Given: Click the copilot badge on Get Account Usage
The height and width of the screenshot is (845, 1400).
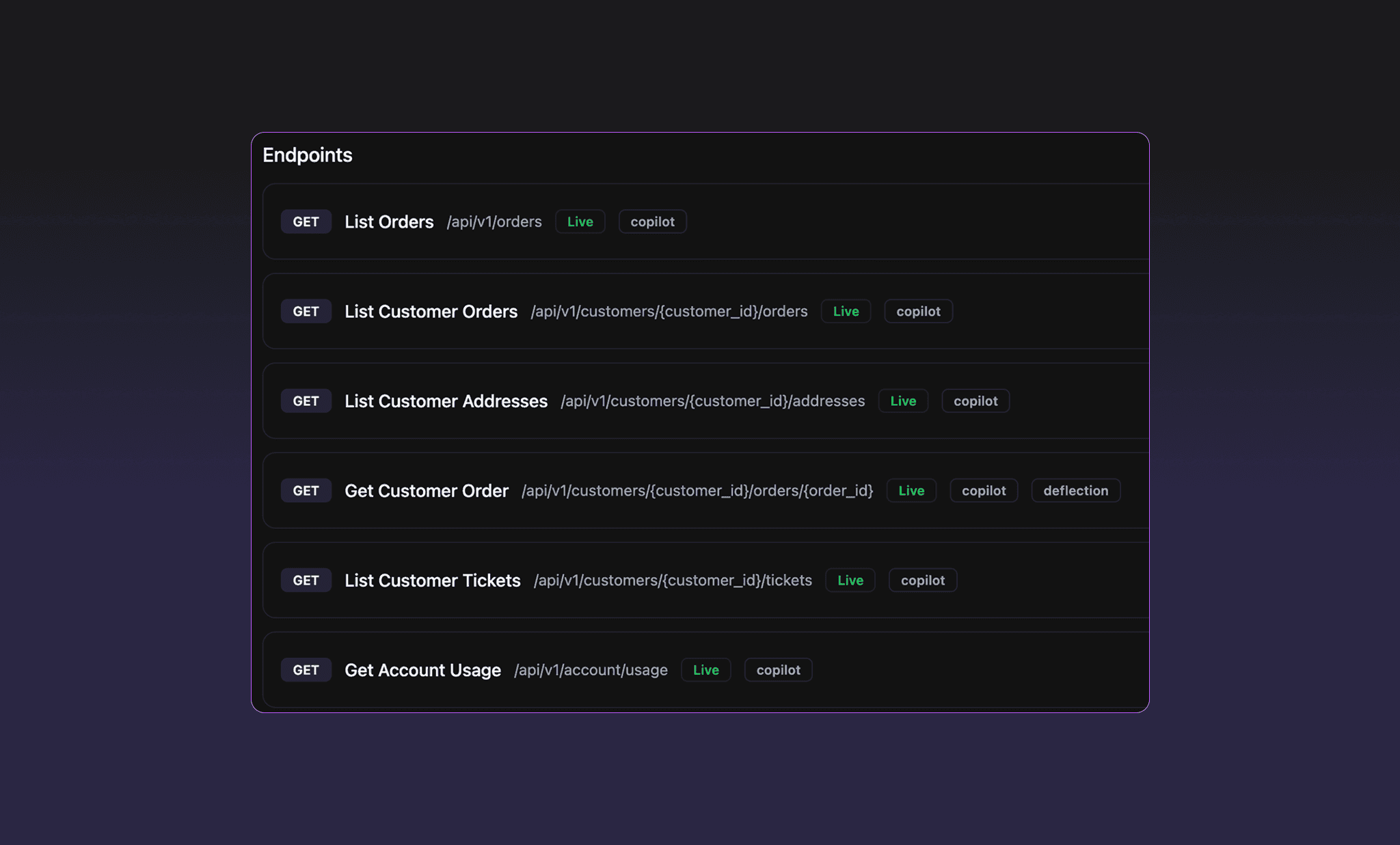Looking at the screenshot, I should (778, 670).
